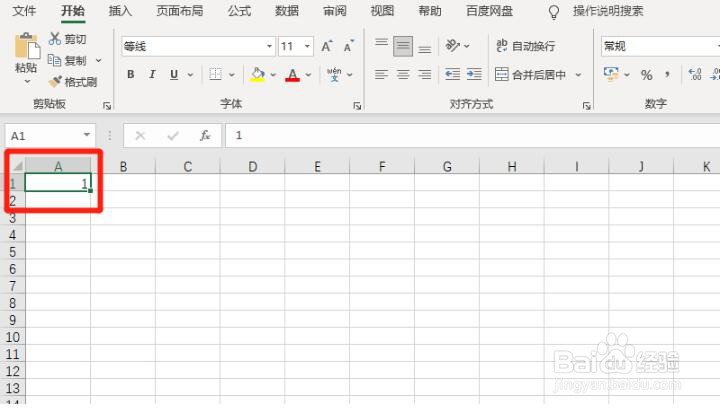The height and width of the screenshot is (410, 722).
Task: Open font group dialog launcher
Action: tap(357, 106)
